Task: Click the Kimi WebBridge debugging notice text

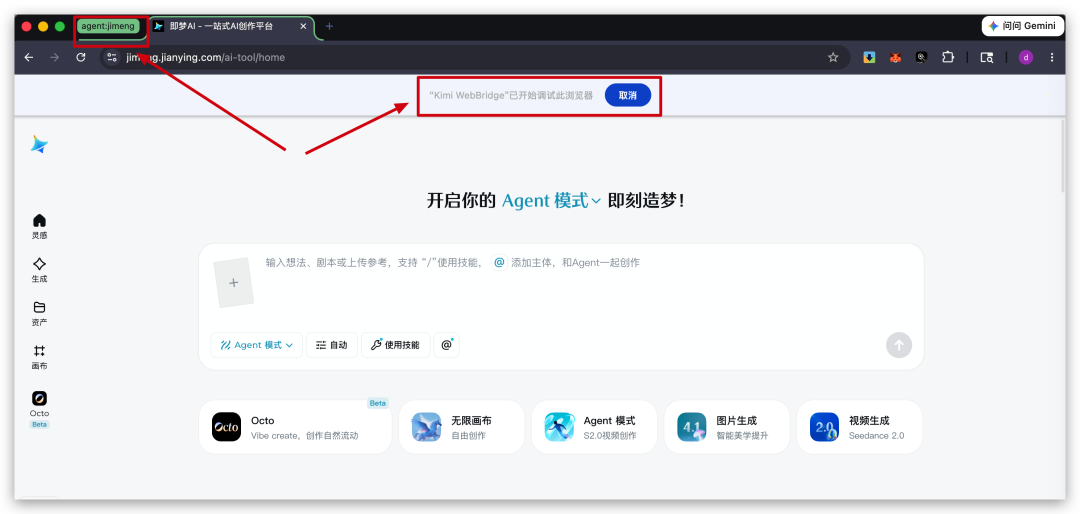Action: (510, 95)
